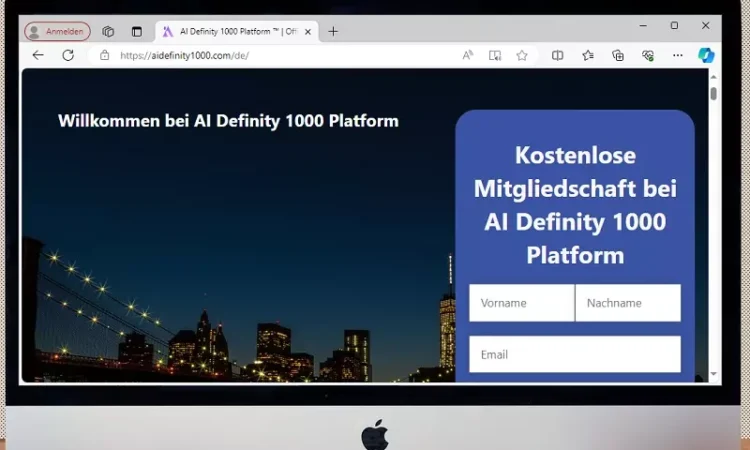Click 'Kostenlose Mitgliedschaft' form heading

click(x=575, y=205)
